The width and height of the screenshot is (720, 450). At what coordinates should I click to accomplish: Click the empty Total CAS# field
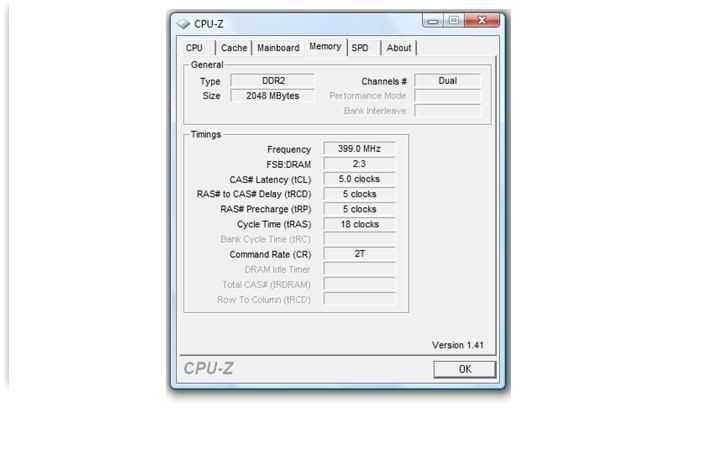point(359,284)
